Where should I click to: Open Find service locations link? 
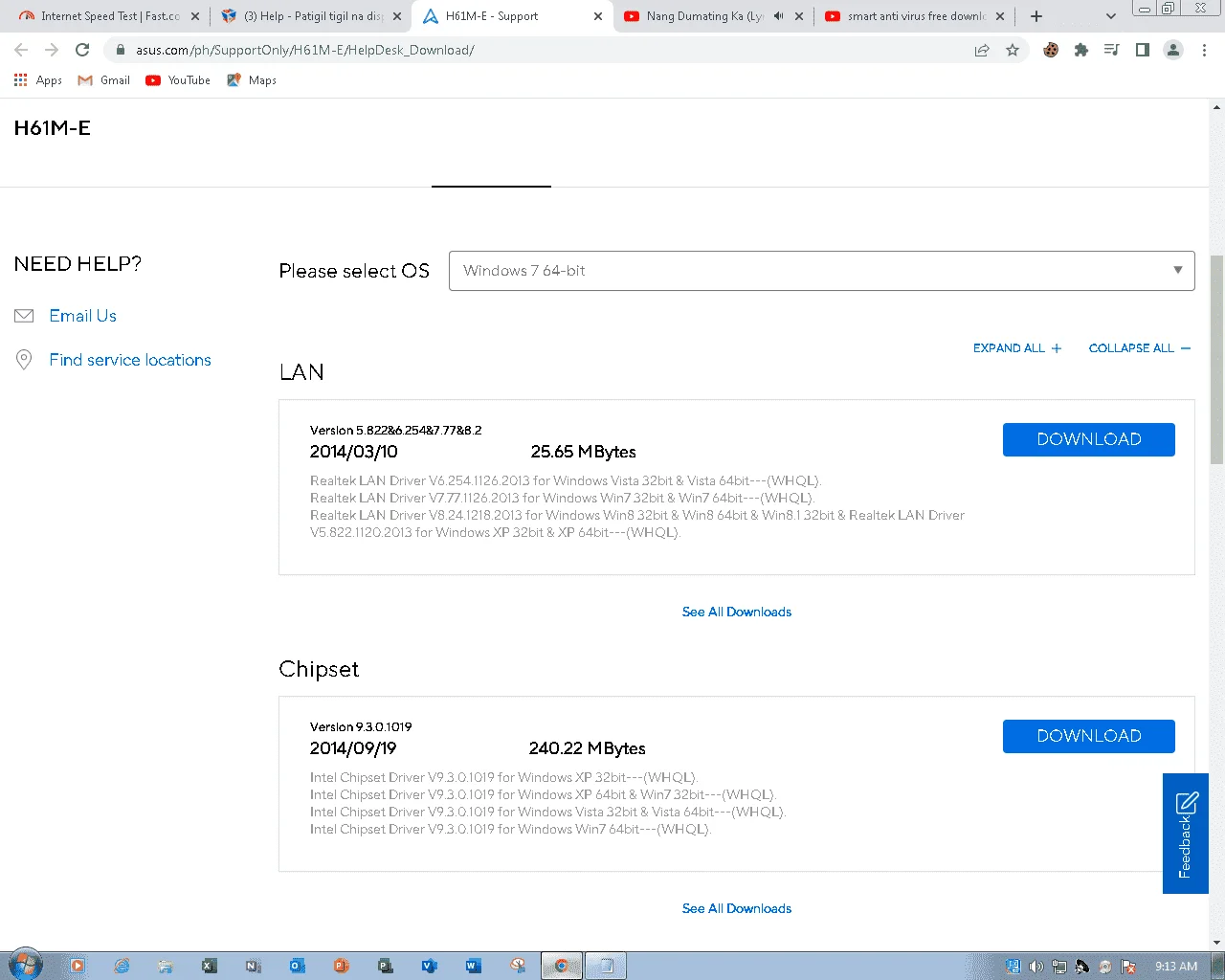(x=130, y=360)
